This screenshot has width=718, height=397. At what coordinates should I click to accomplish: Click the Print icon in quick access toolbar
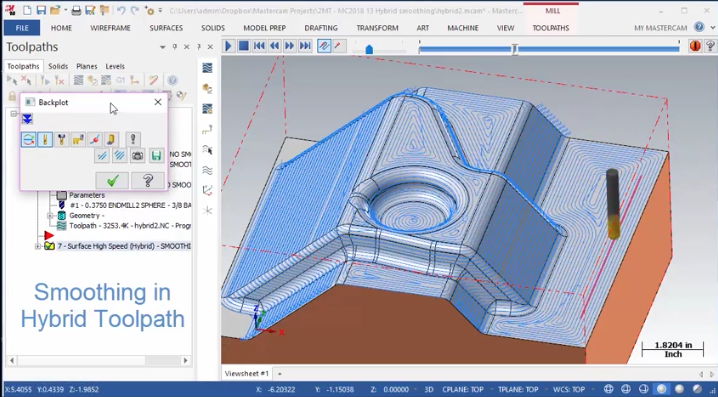(76, 10)
